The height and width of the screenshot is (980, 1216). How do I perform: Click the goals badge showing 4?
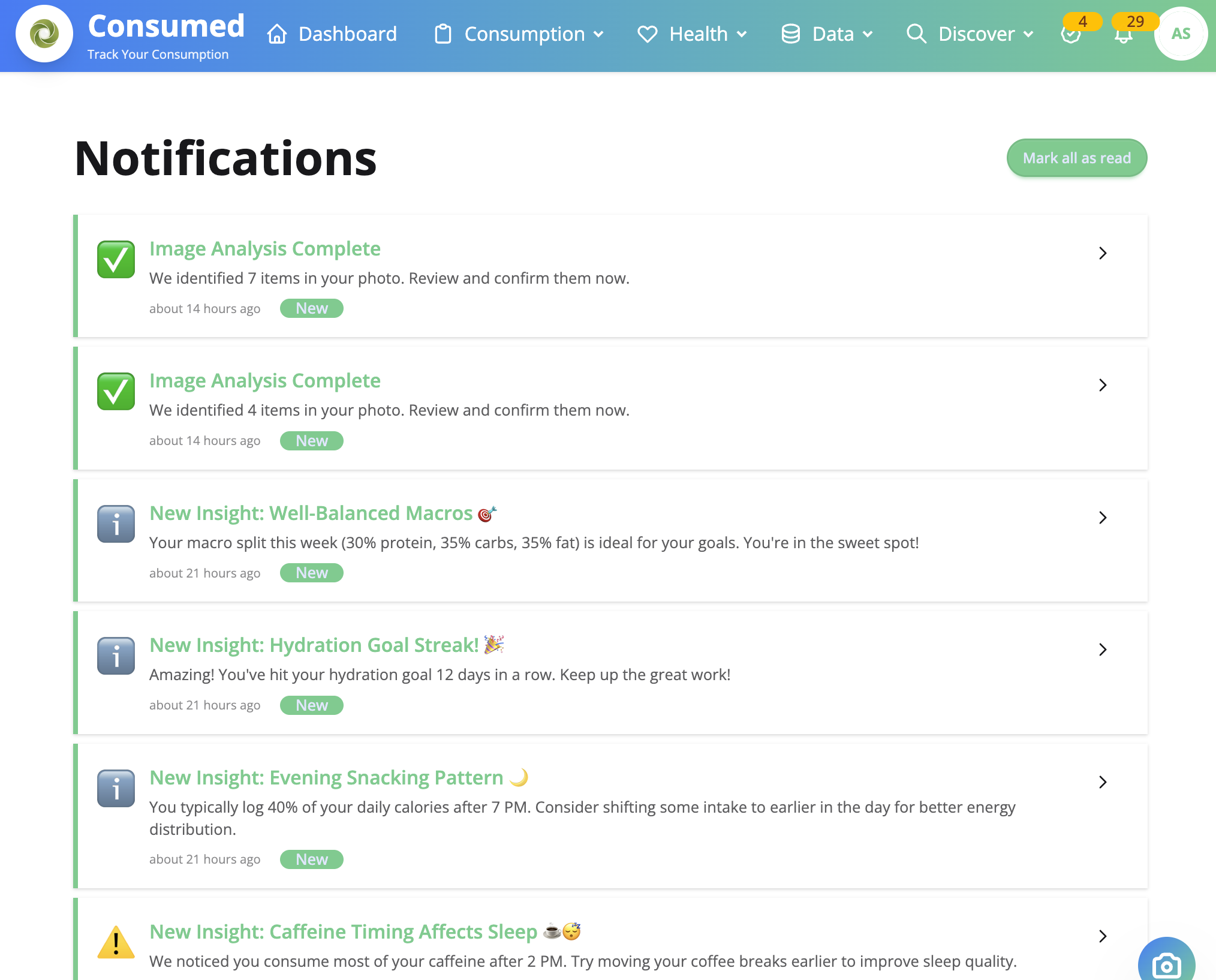1083,22
